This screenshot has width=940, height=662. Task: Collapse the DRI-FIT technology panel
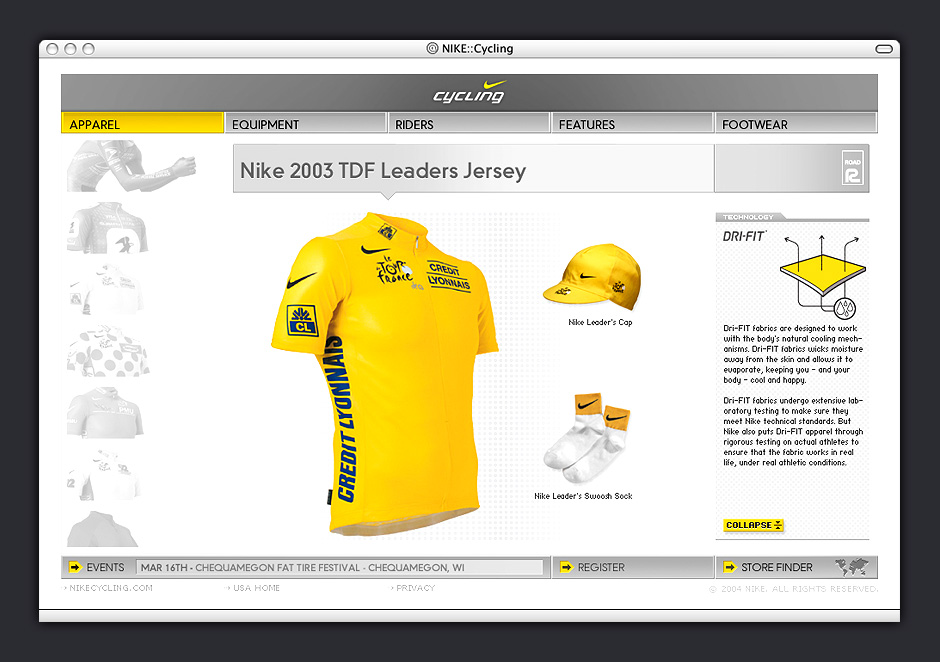(753, 525)
